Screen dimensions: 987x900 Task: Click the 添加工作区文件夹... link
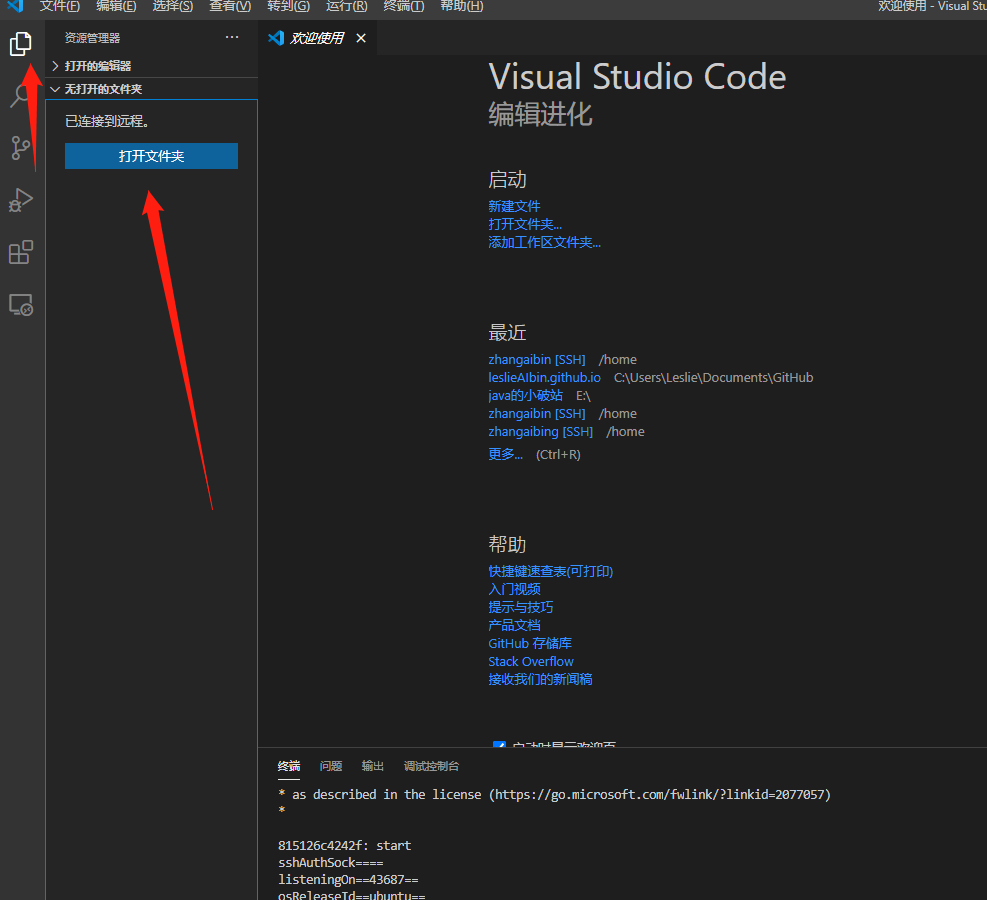tap(544, 242)
